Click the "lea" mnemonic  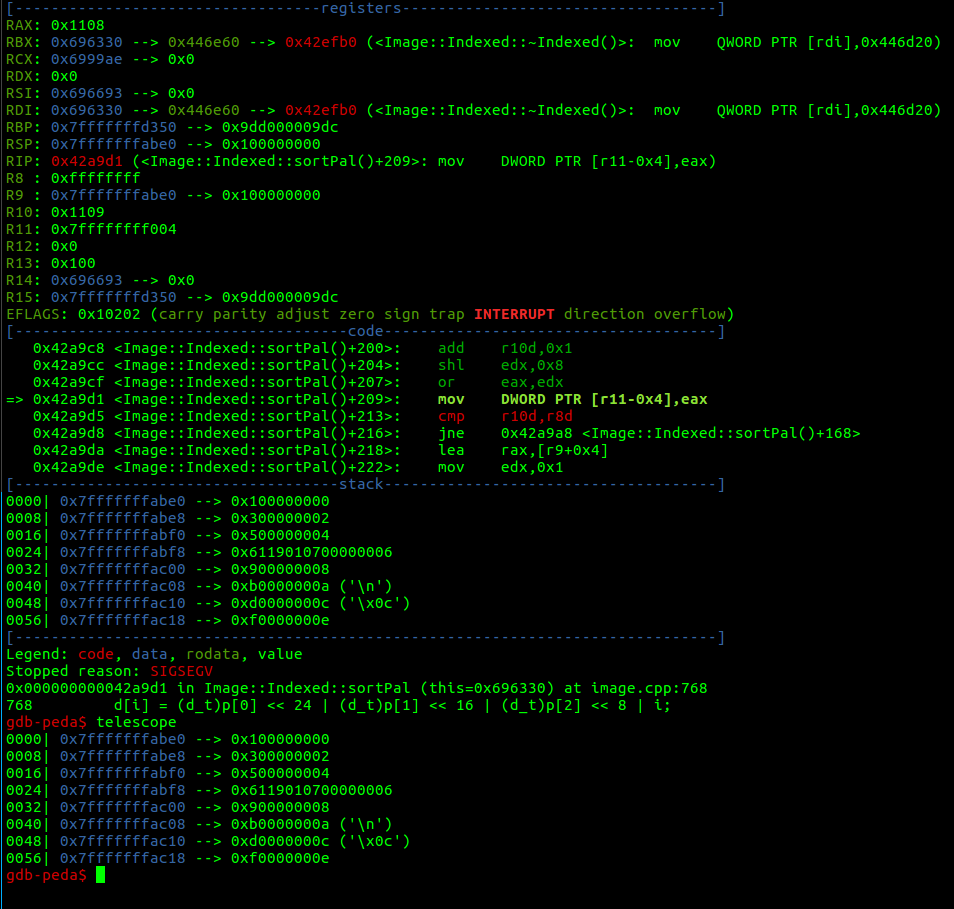(x=451, y=451)
